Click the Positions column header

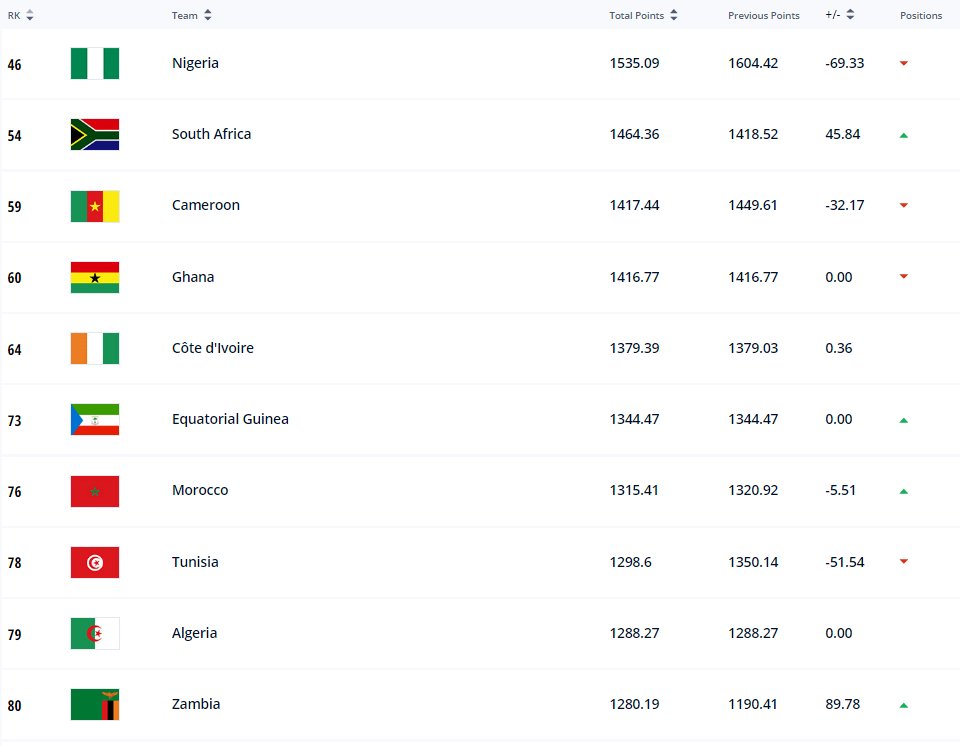click(x=921, y=15)
